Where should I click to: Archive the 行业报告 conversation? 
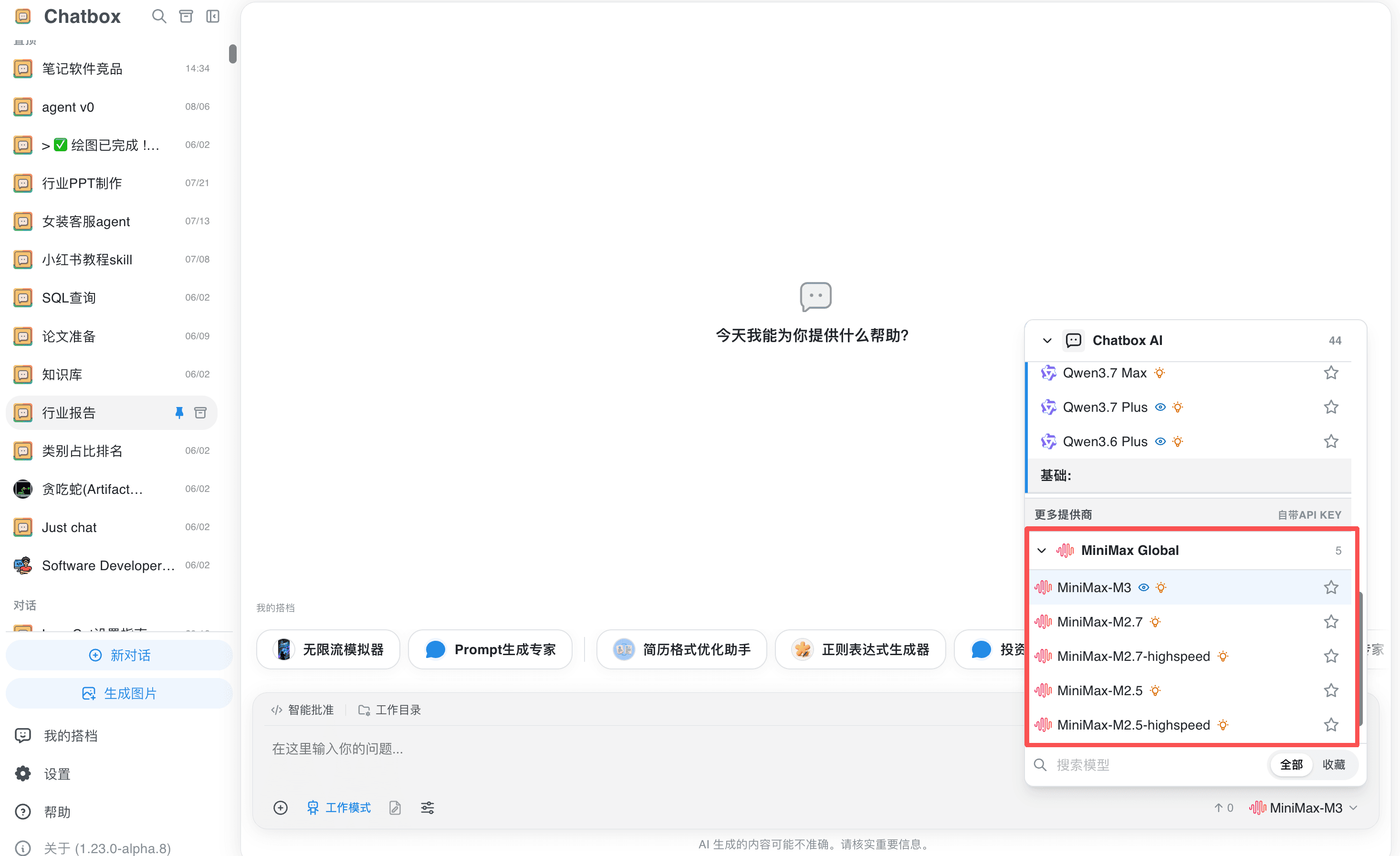[200, 412]
